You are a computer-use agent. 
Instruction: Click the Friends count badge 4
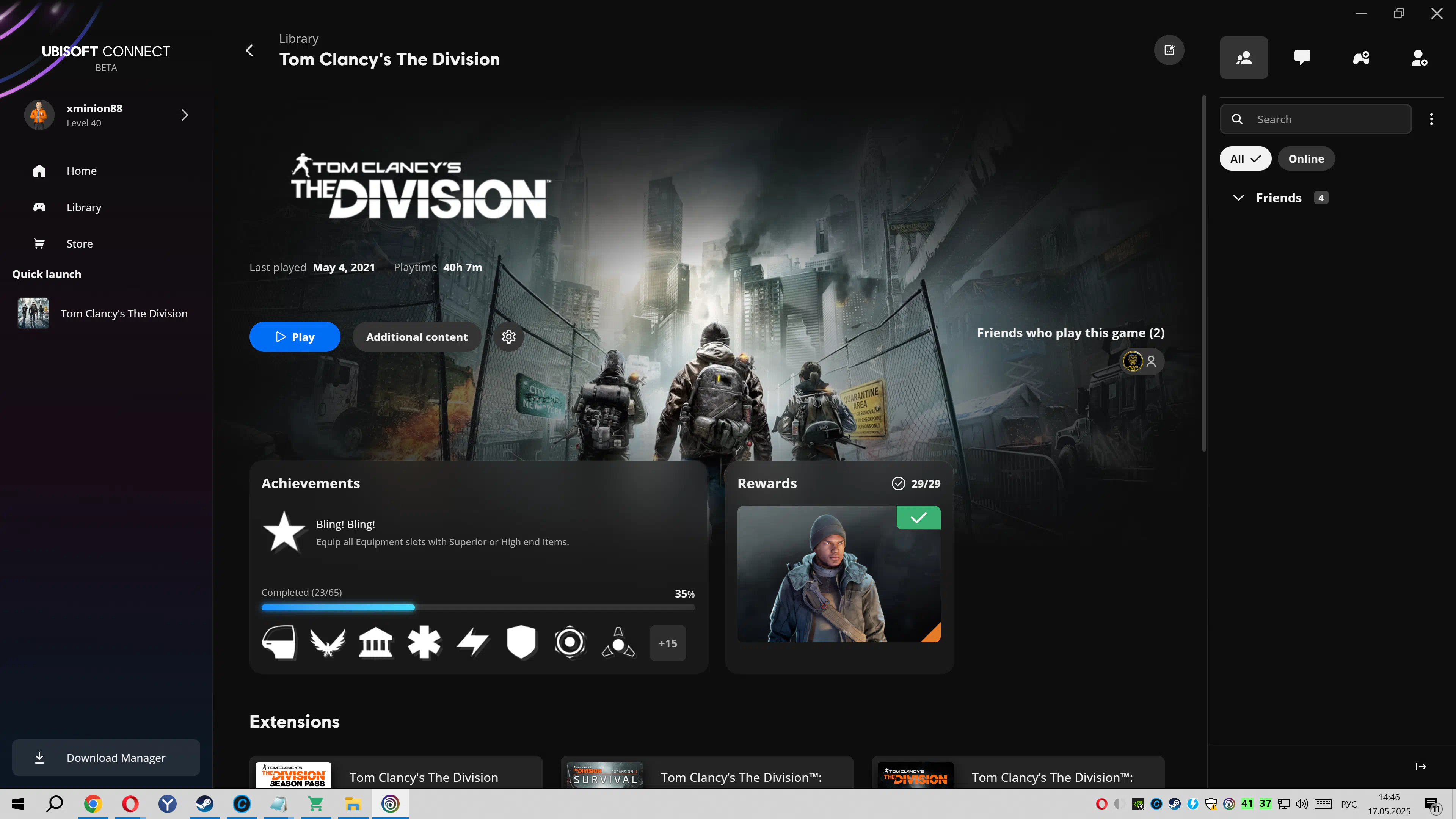point(1321,198)
